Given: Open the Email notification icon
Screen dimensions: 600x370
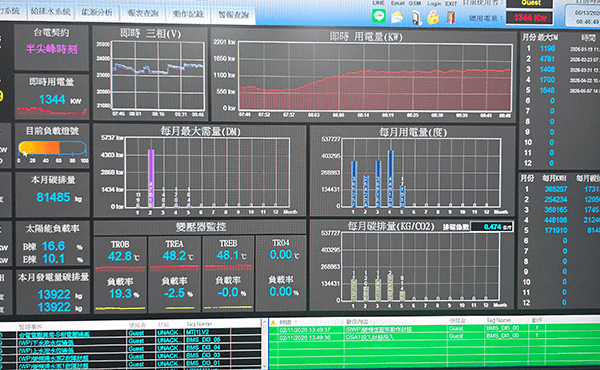Looking at the screenshot, I should 397,17.
